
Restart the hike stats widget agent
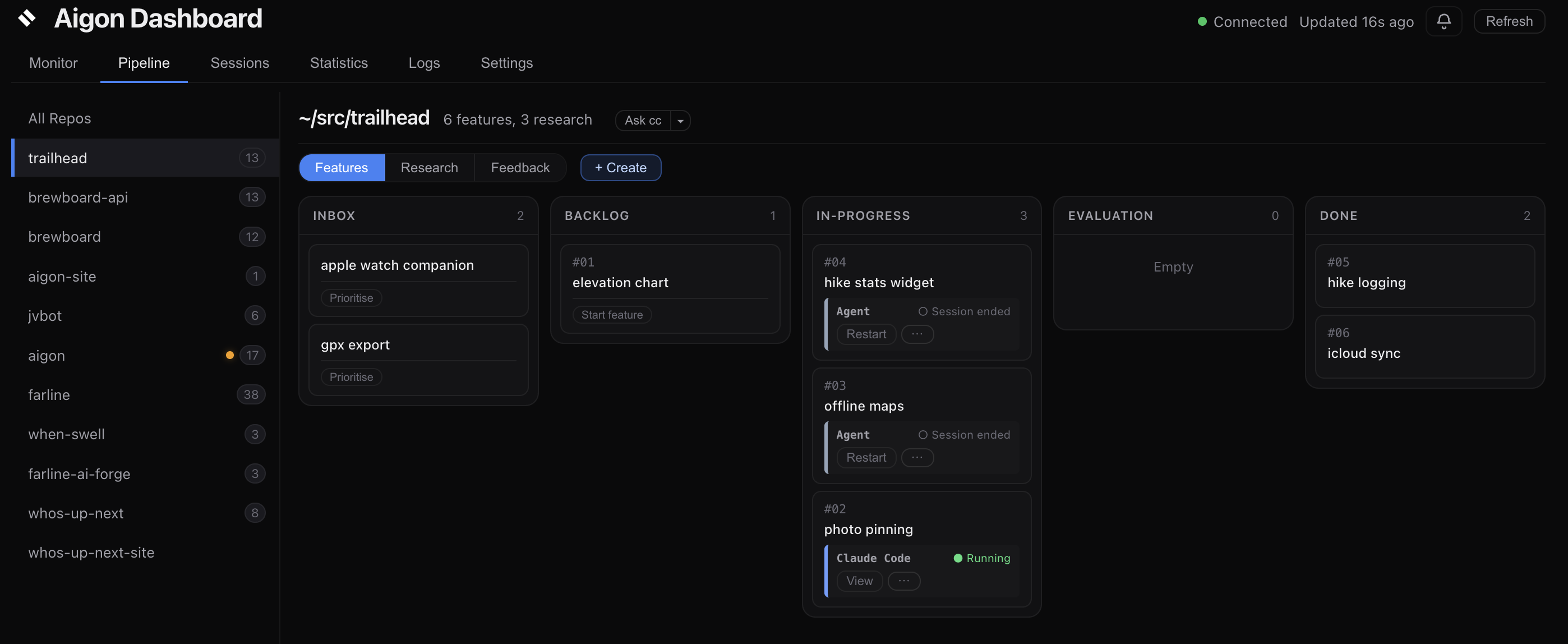865,334
